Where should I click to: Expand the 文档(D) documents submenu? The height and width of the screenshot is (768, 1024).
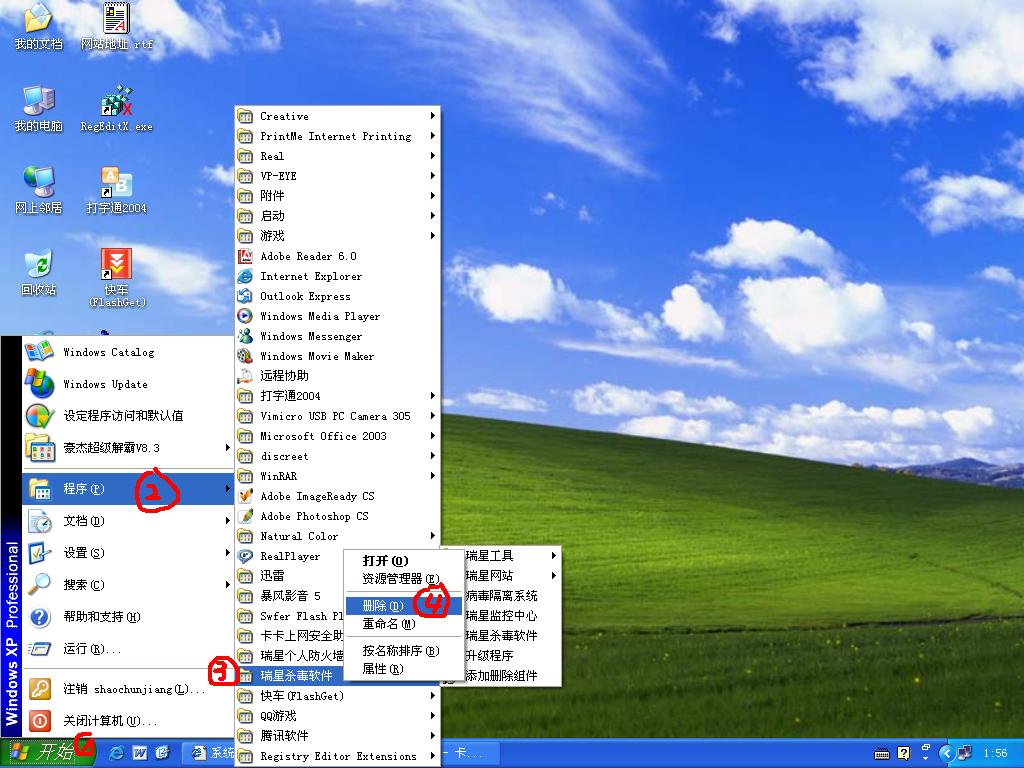[128, 520]
